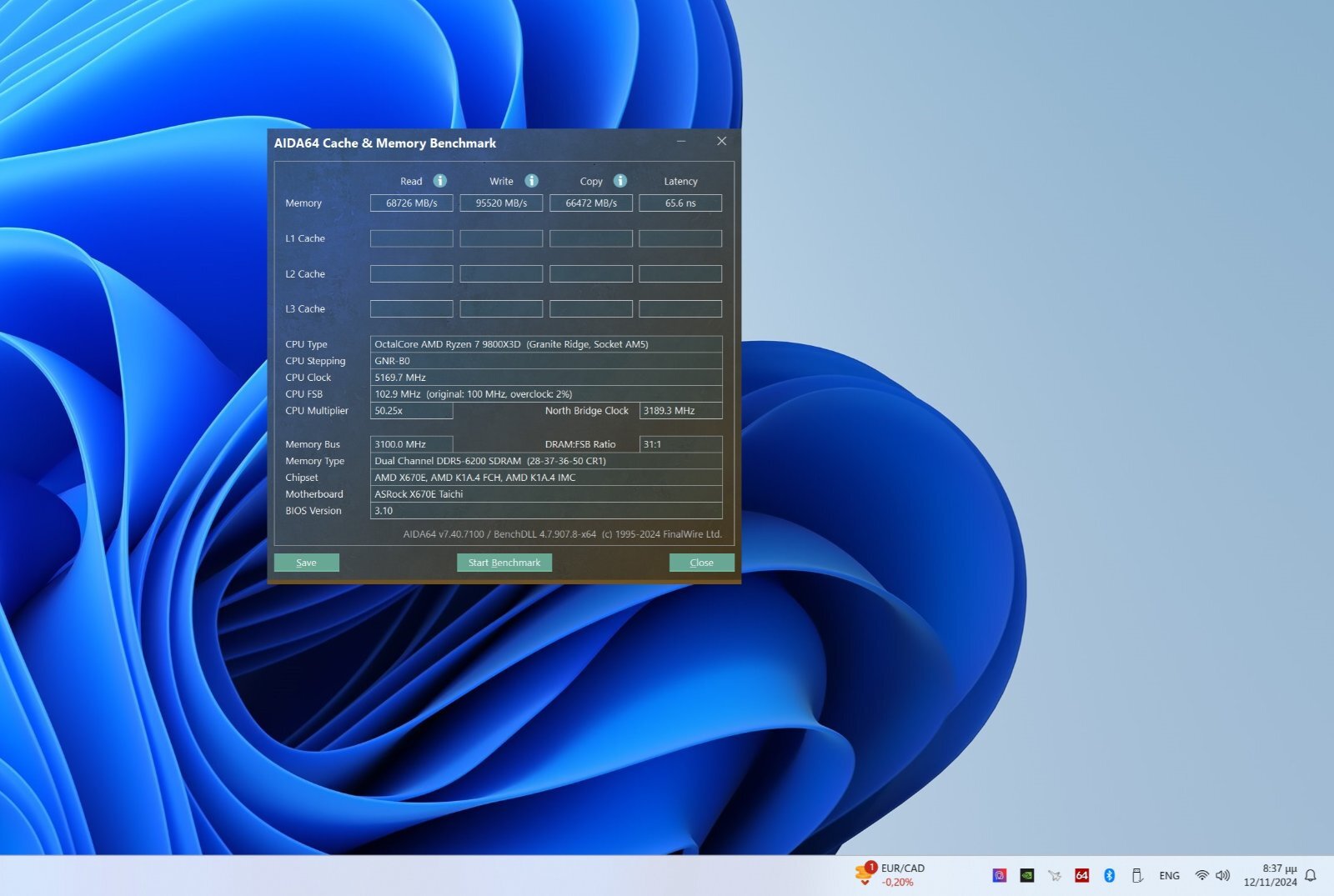Click the Latency column header
Screen dimensions: 1334x896
[x=680, y=181]
